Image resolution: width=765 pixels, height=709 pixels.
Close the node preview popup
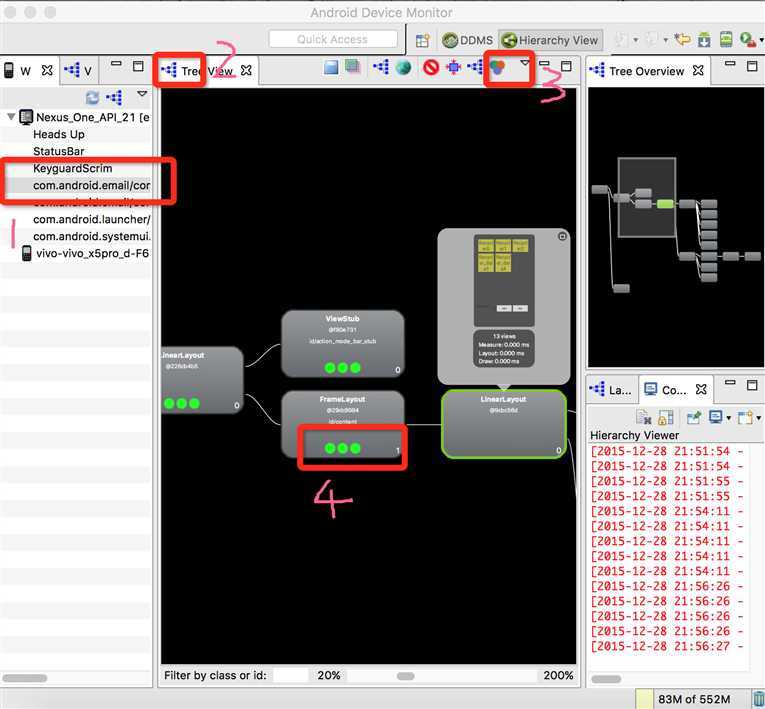pos(562,236)
